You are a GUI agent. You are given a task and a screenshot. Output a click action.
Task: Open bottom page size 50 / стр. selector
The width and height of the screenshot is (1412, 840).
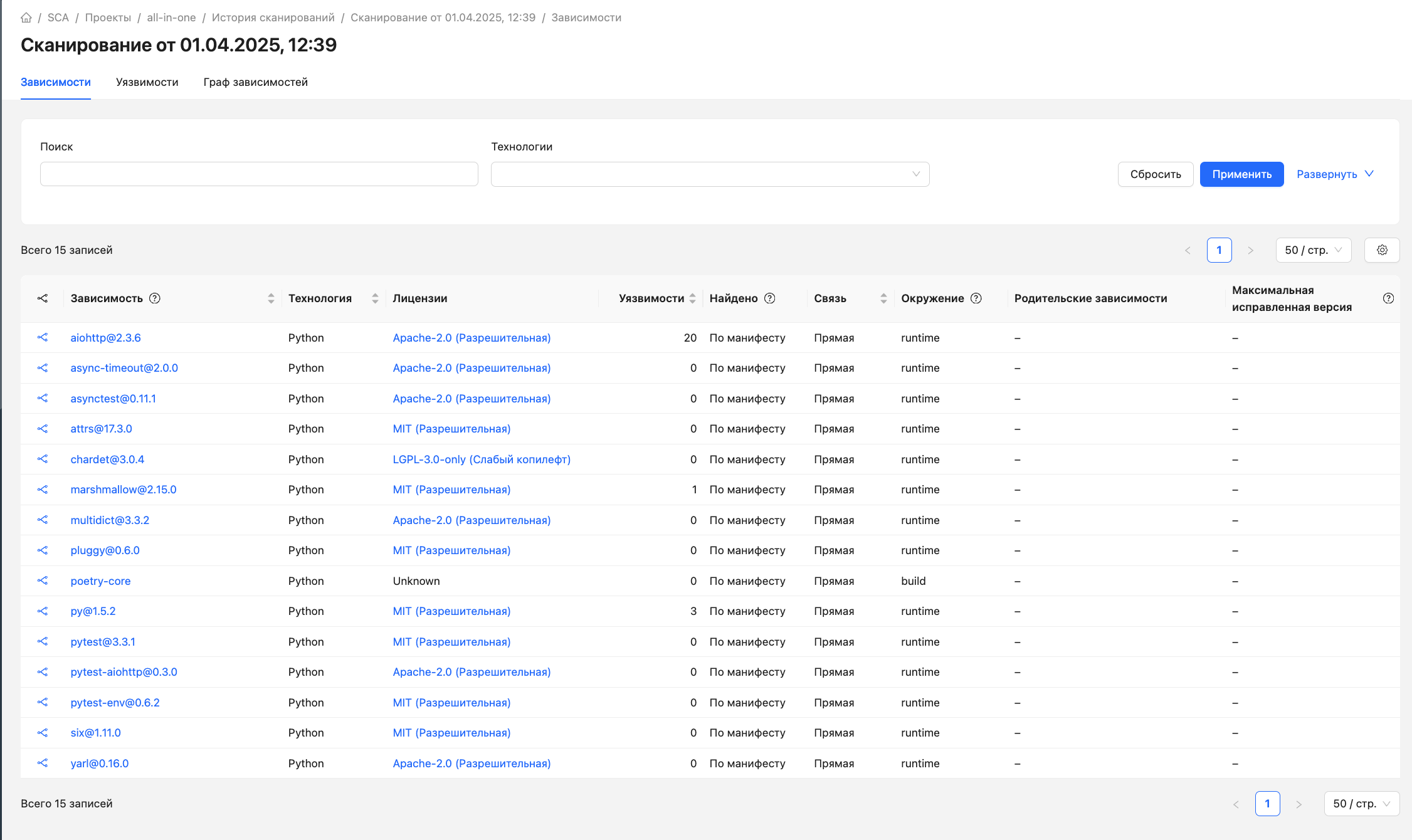point(1361,804)
